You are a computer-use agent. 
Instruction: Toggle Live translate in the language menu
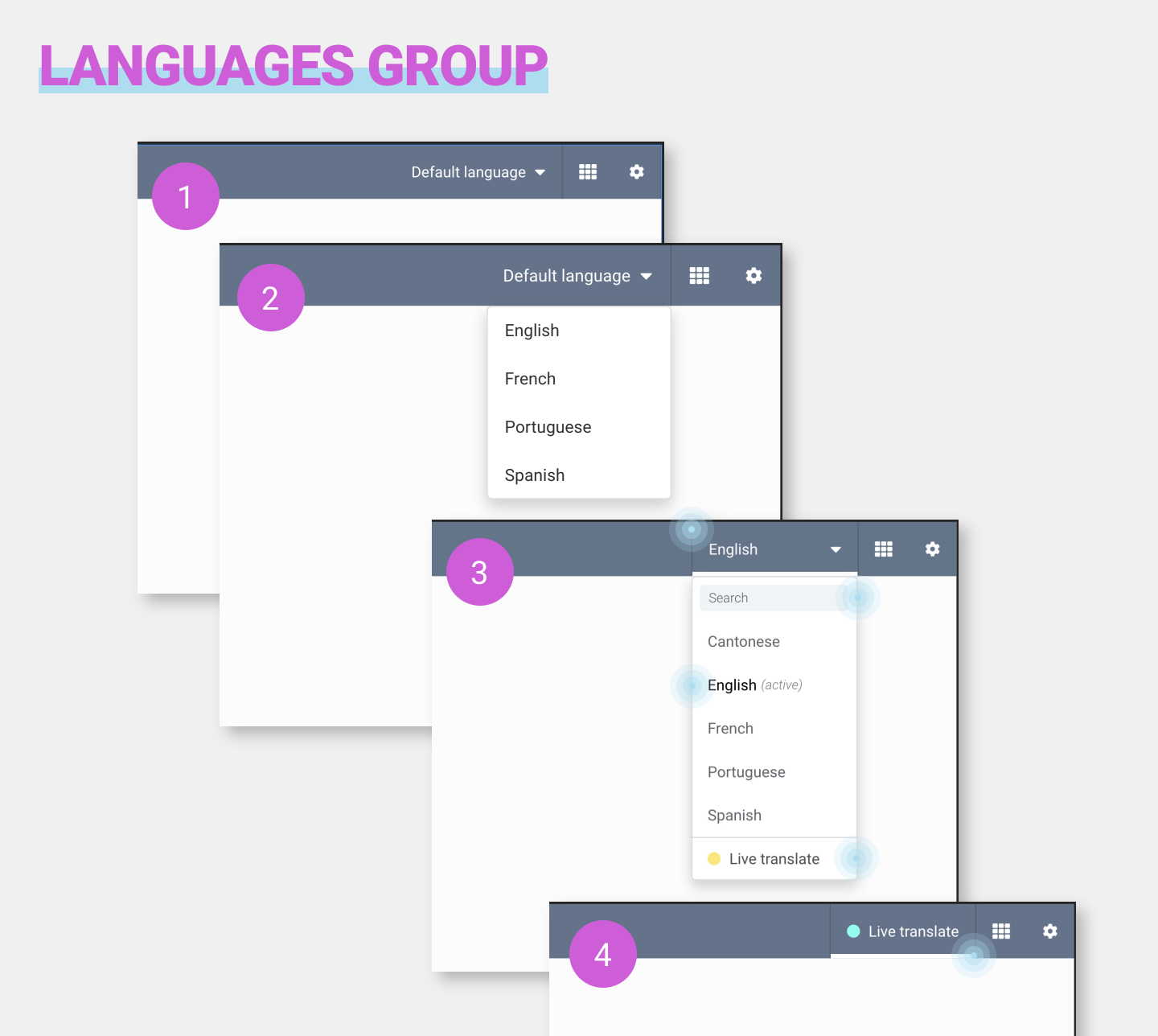773,858
